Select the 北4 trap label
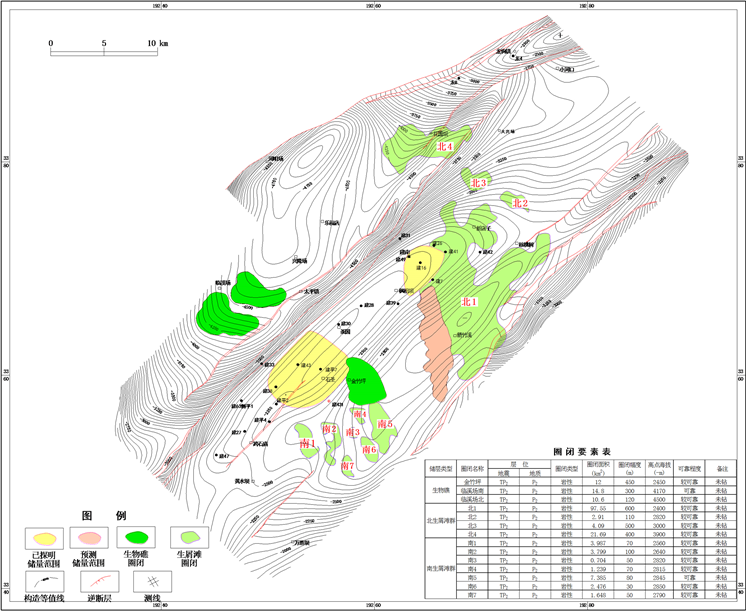This screenshot has width=746, height=611. [x=445, y=147]
